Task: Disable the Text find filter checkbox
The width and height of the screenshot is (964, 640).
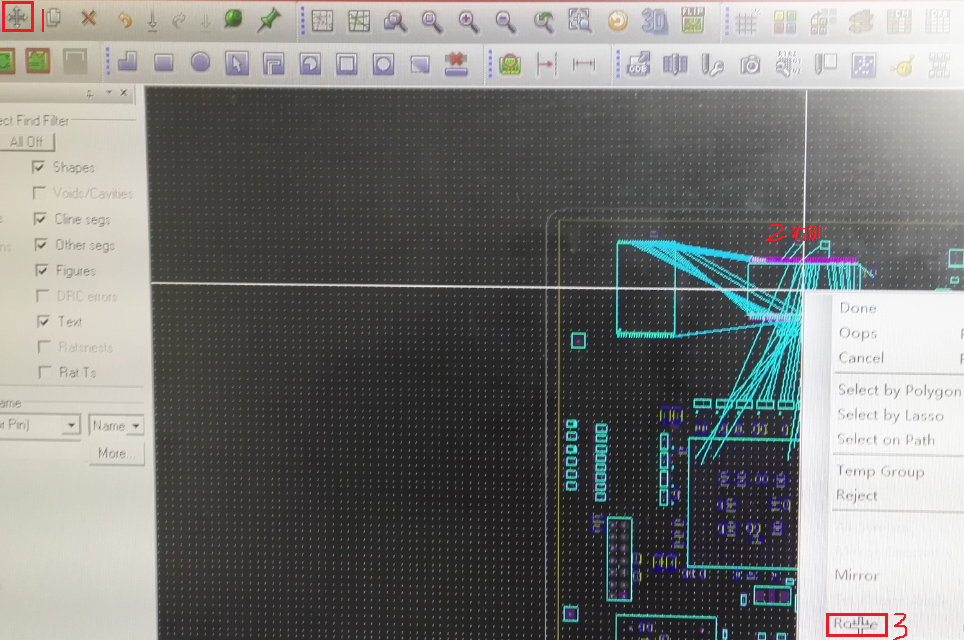Action: 43,321
